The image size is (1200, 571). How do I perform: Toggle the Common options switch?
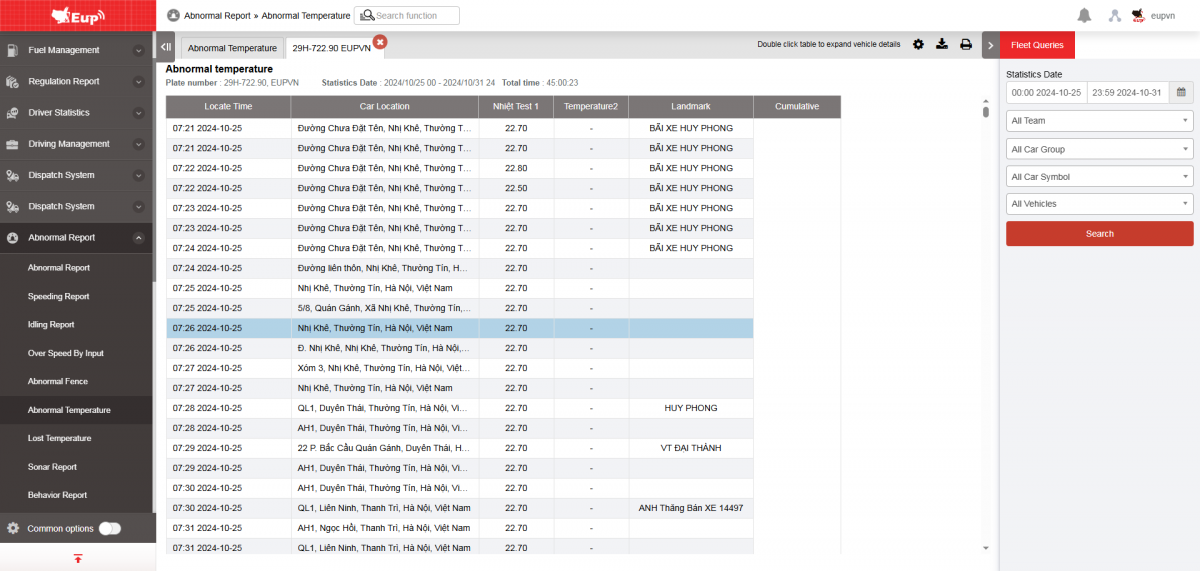pos(109,528)
